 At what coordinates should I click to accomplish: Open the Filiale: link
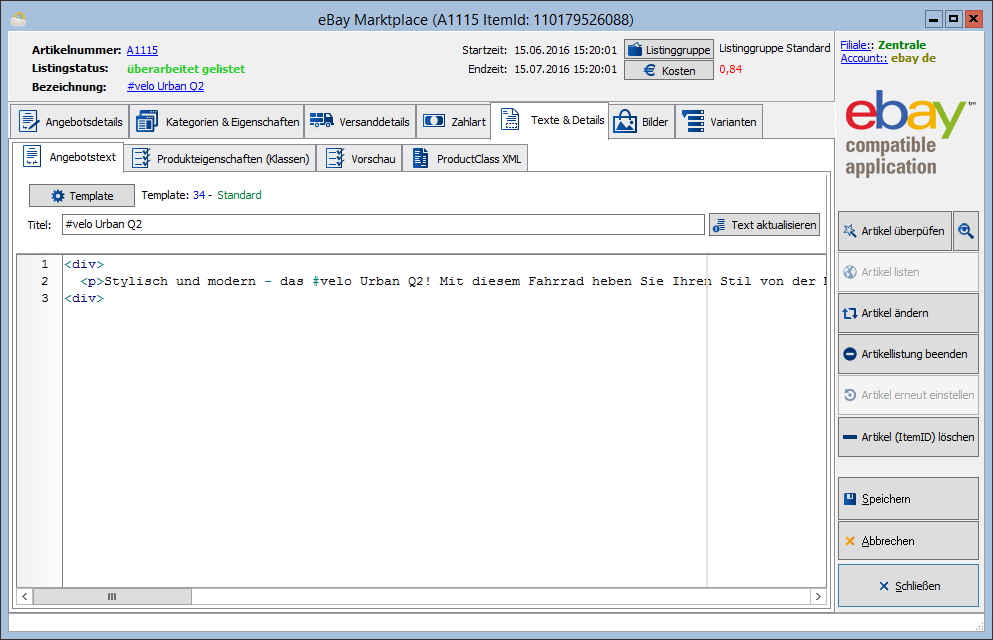(857, 45)
